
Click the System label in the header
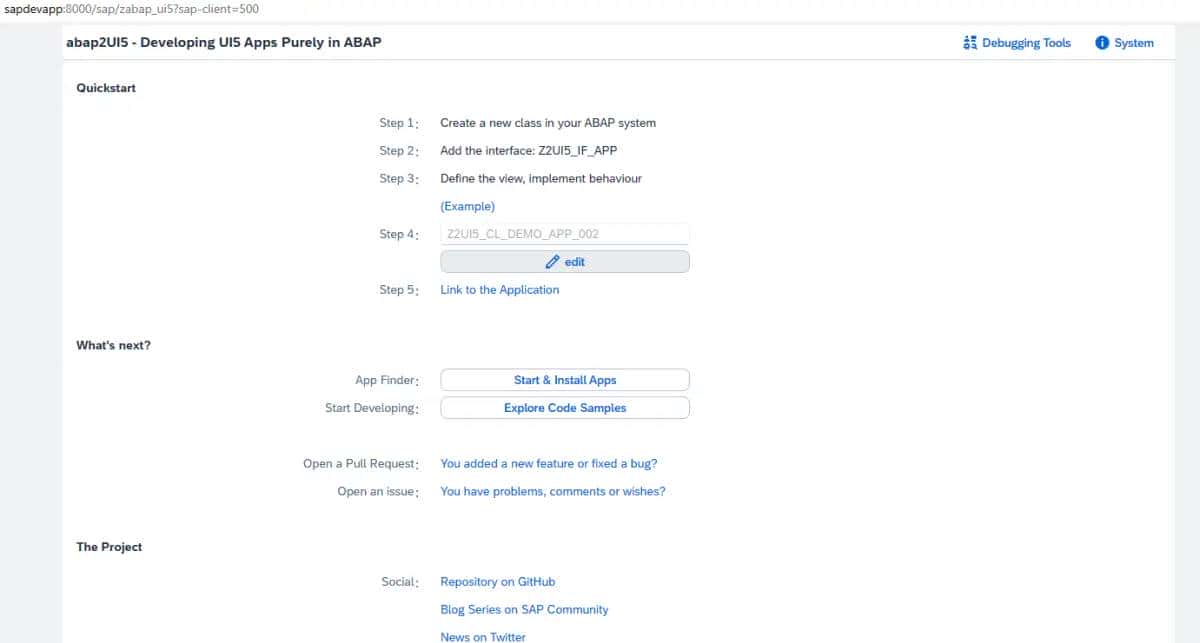click(x=1135, y=42)
